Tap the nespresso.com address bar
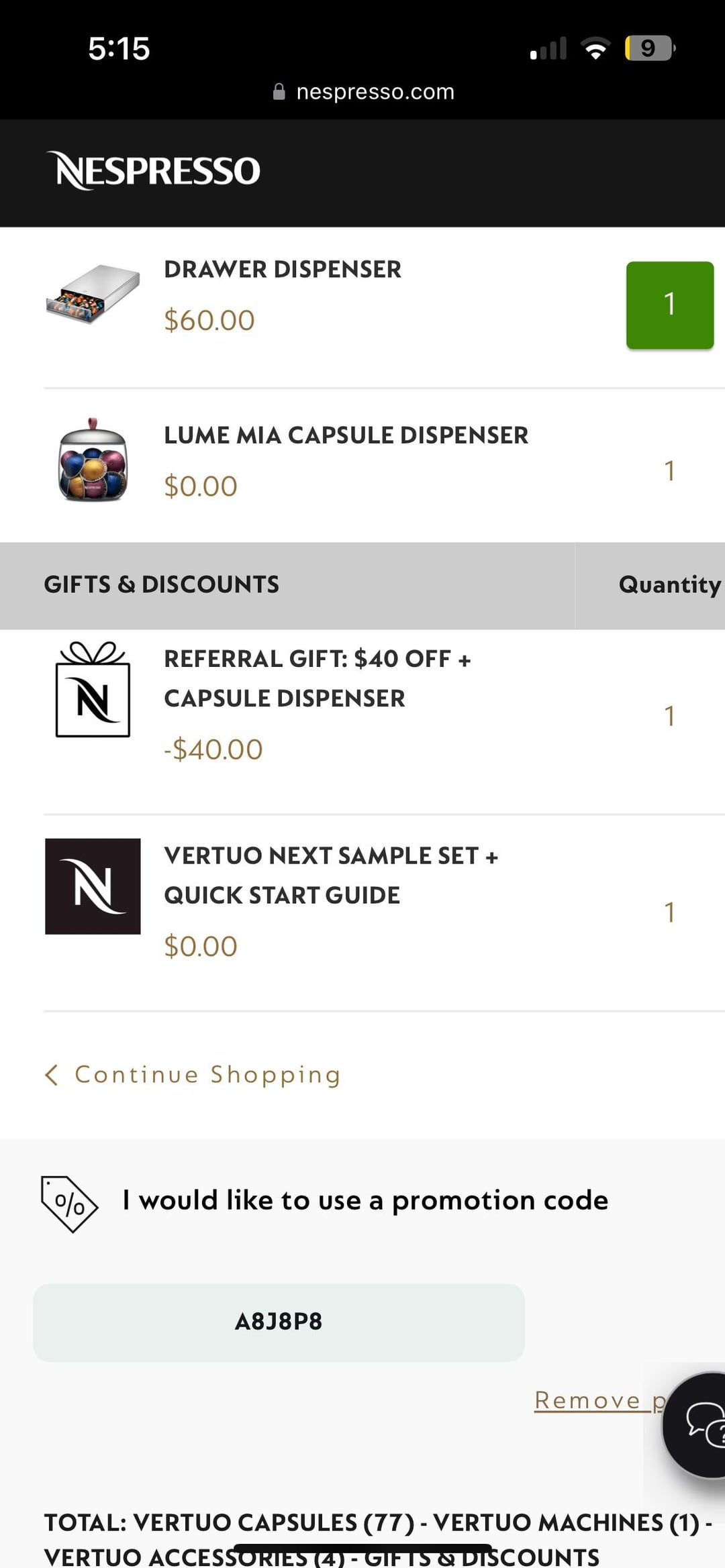 tap(375, 92)
